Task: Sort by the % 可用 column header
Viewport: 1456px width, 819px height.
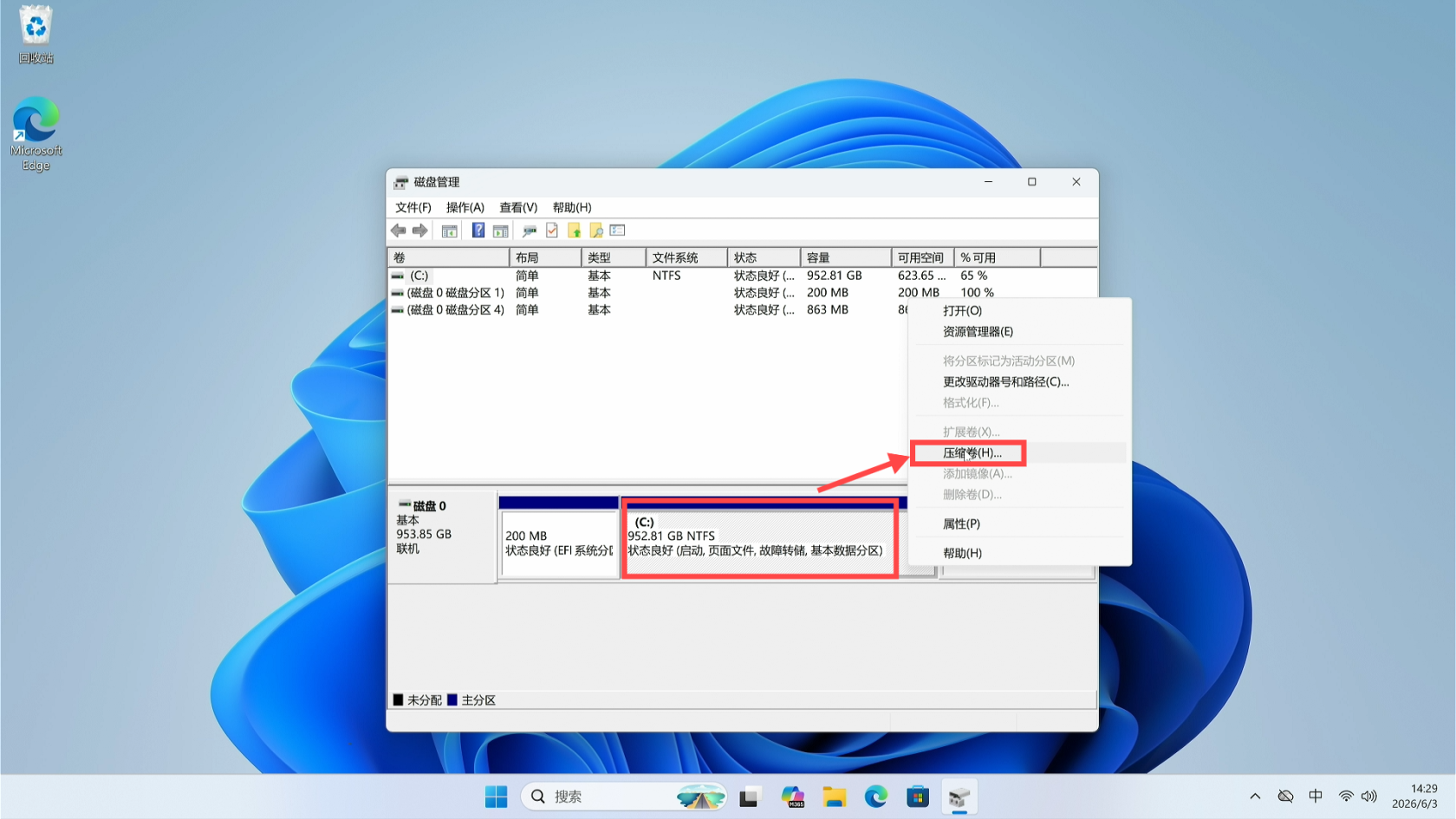Action: 998,257
